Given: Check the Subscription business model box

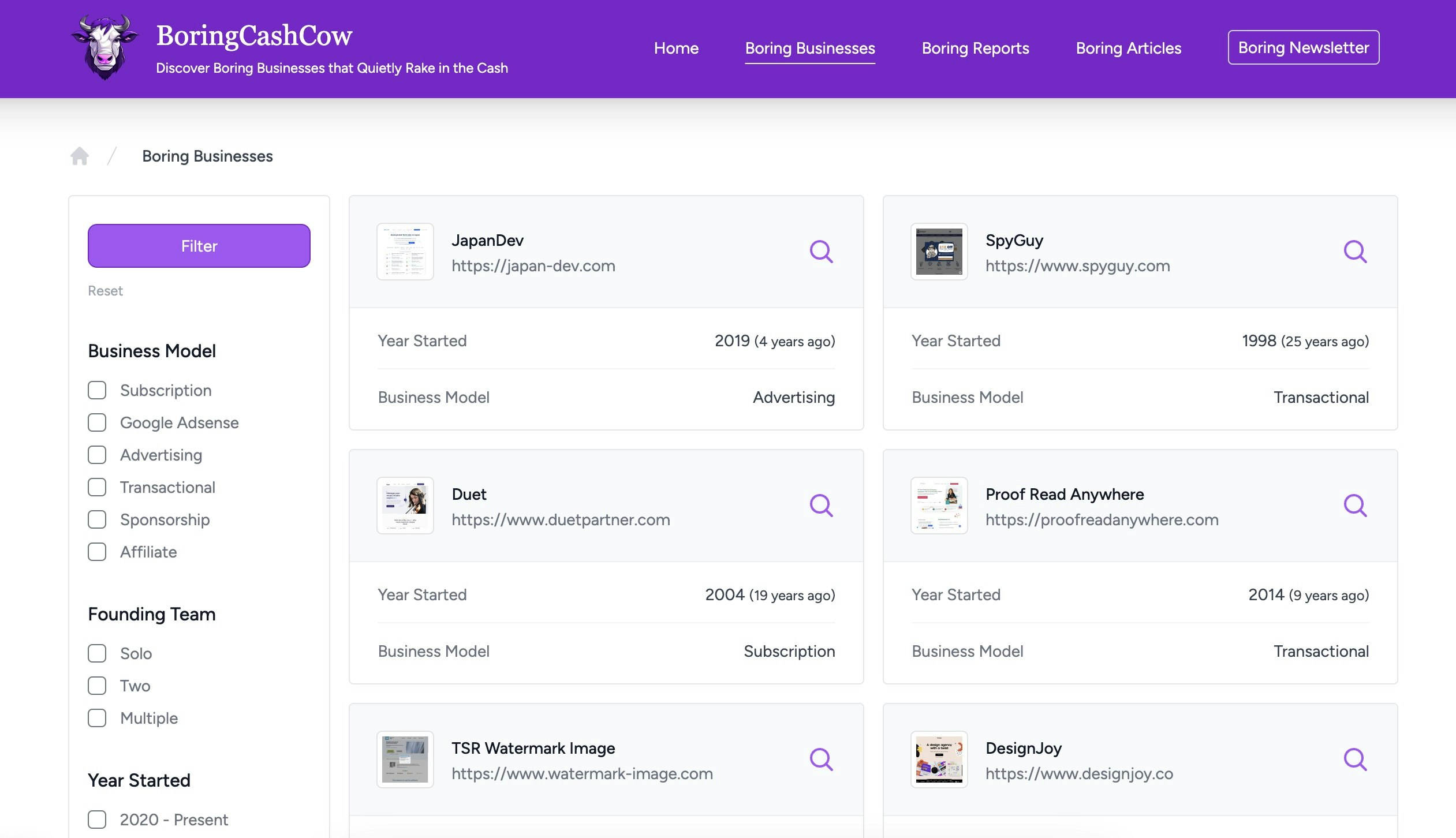Looking at the screenshot, I should tap(97, 390).
